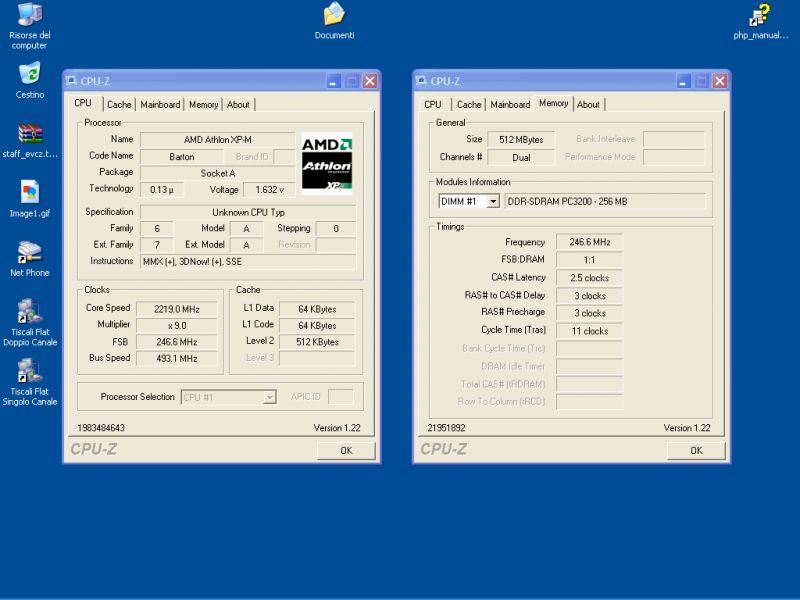Image resolution: width=800 pixels, height=600 pixels.
Task: Switch to Mainboard tab in left window
Action: (x=160, y=105)
